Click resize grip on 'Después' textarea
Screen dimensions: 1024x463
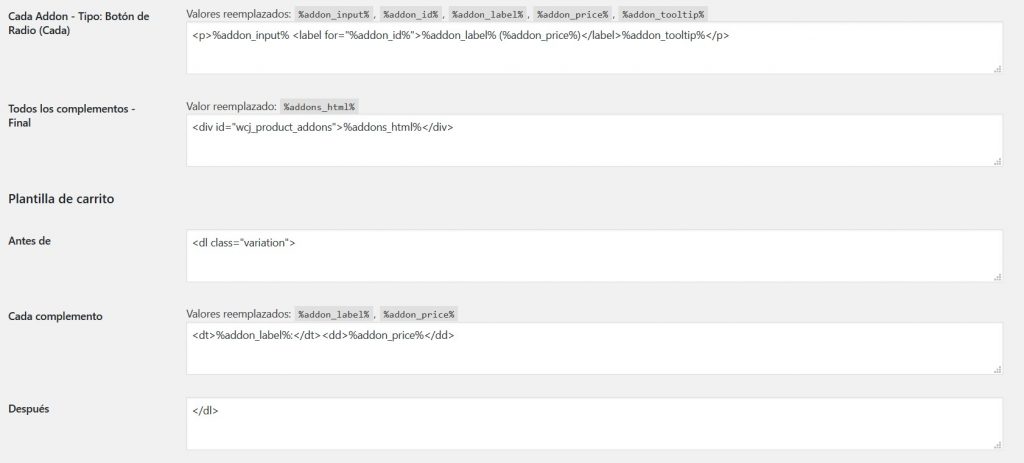tap(997, 444)
